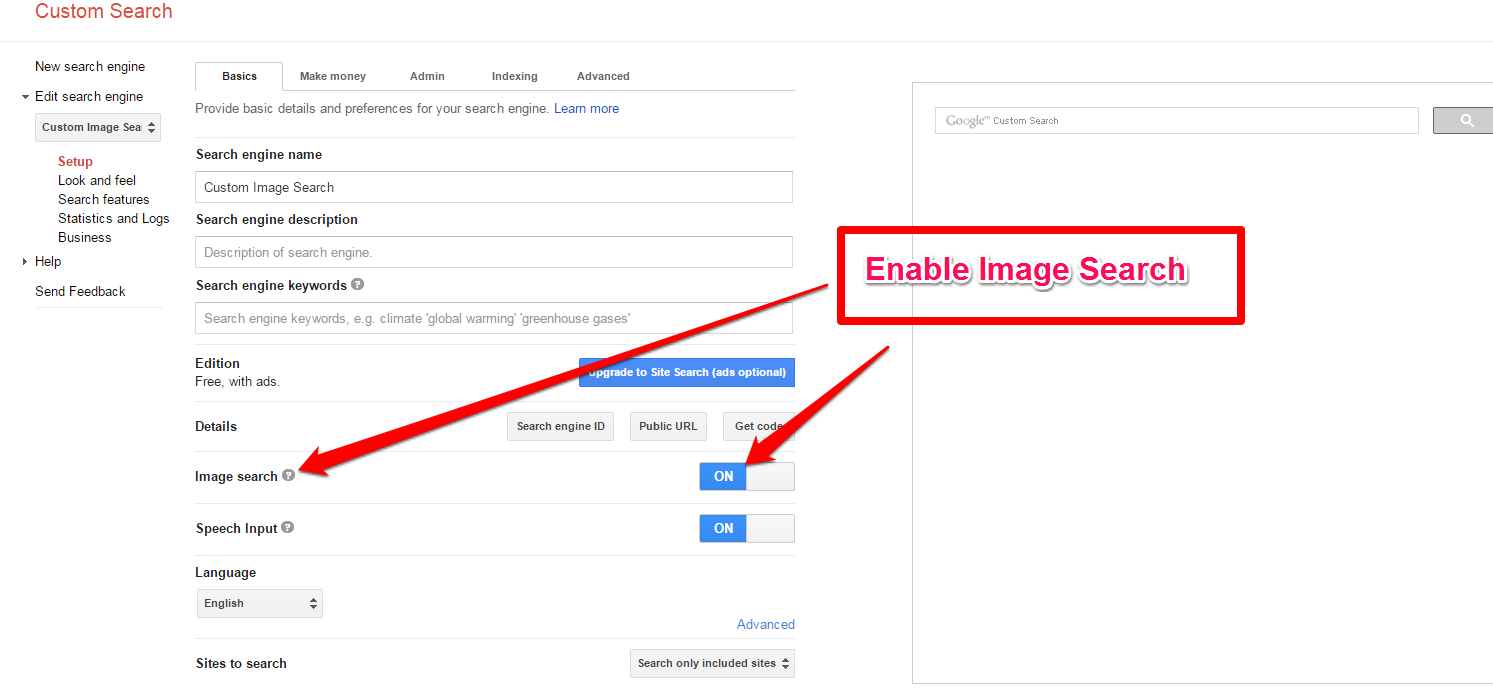The image size is (1493, 688).
Task: Select Look and feel in sidebar
Action: [x=97, y=180]
